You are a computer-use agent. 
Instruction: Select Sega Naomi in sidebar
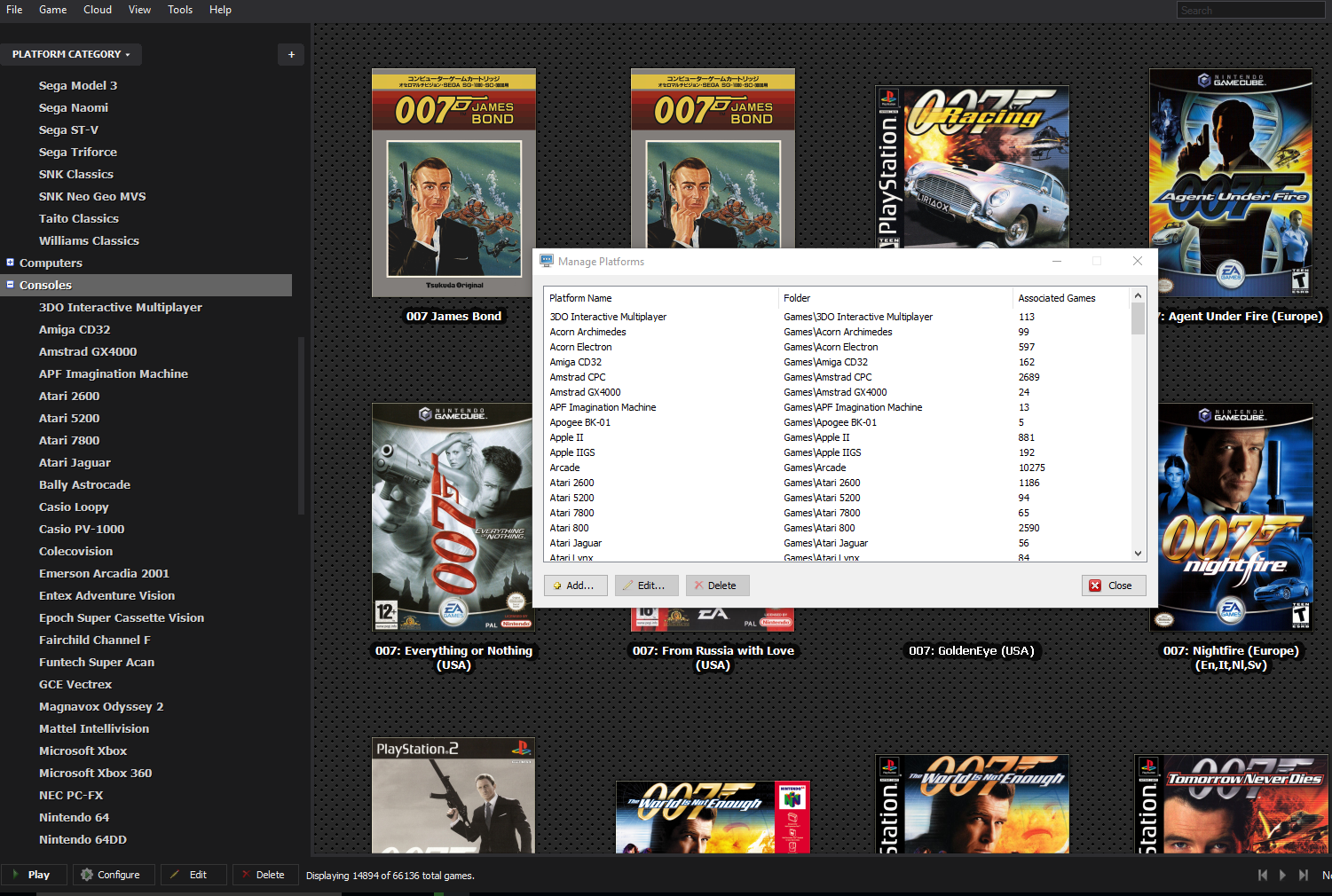point(74,107)
